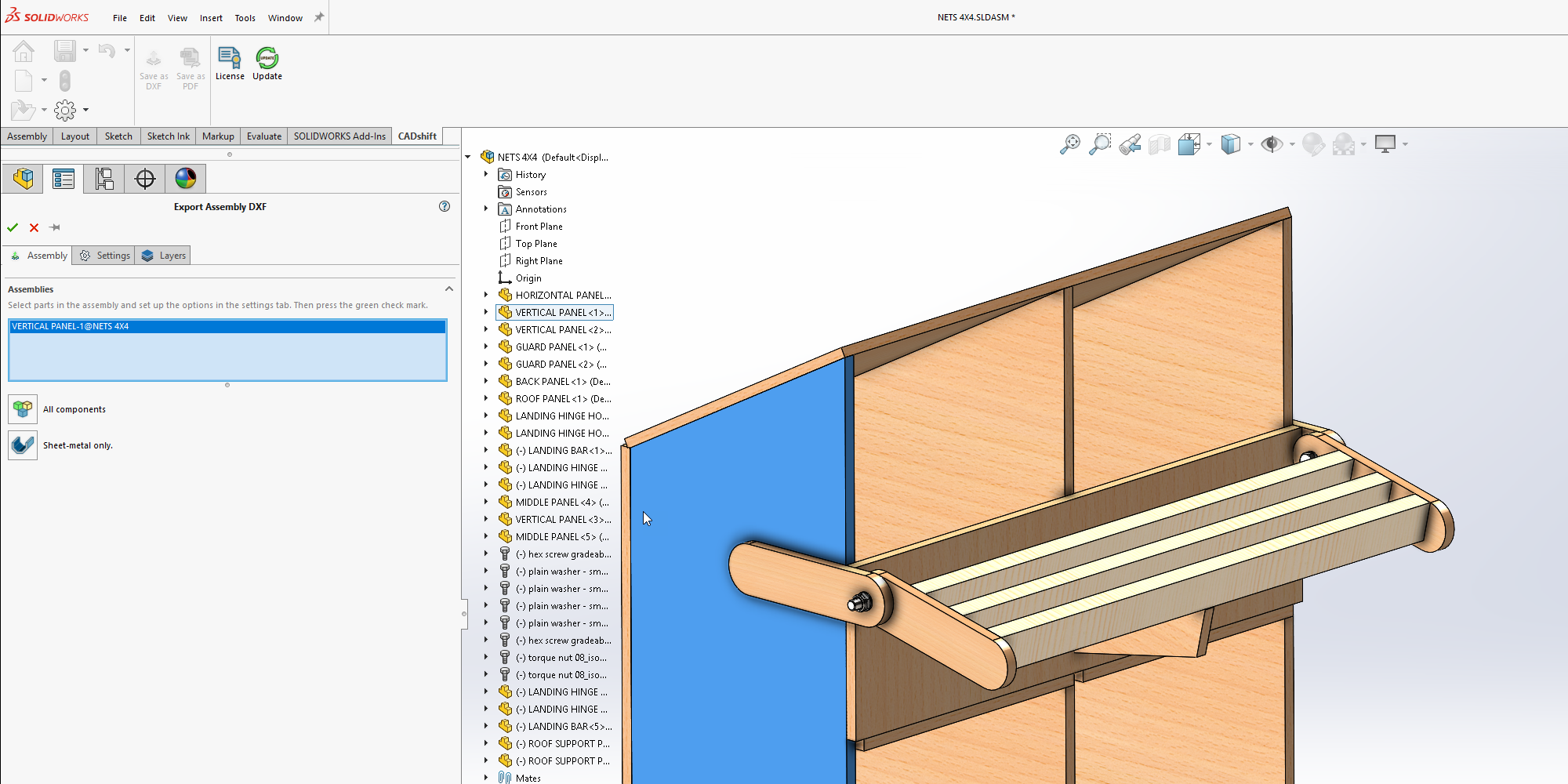Cancel with the red X button
This screenshot has width=1568, height=784.
click(x=34, y=227)
